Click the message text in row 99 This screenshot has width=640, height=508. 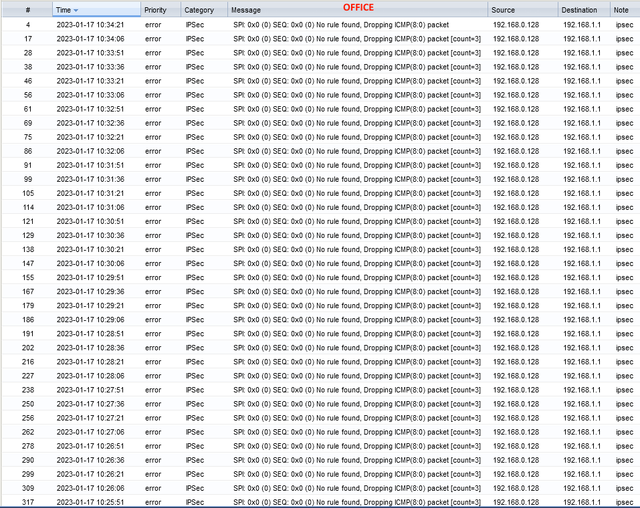coord(357,180)
